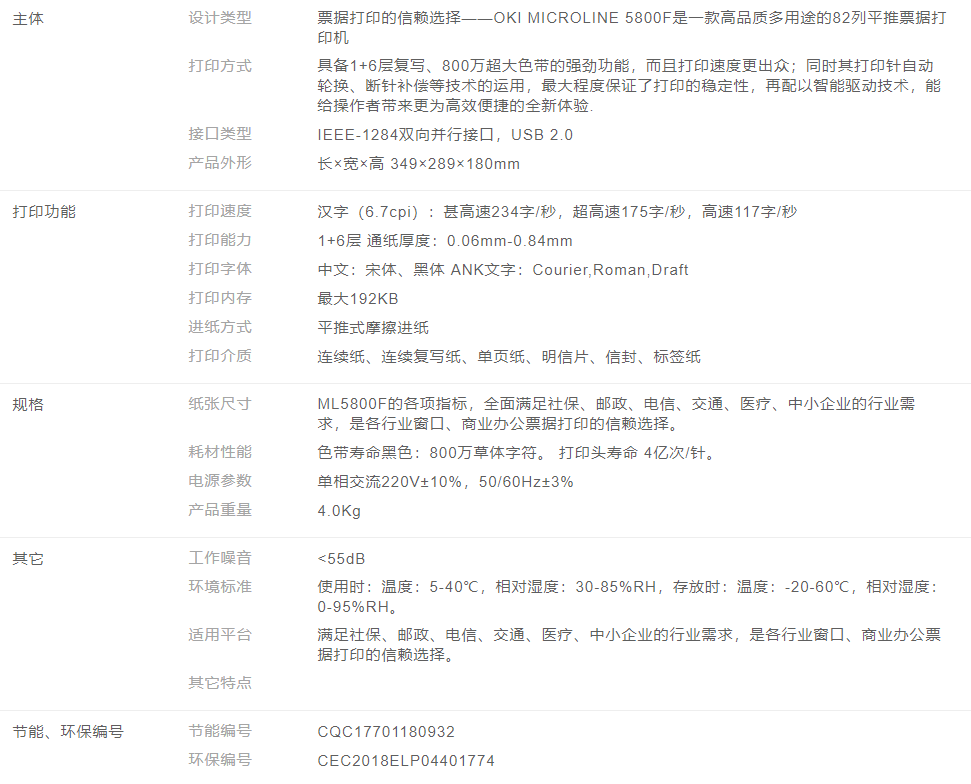The width and height of the screenshot is (971, 784).
Task: Click the 接口类型 row label
Action: click(220, 134)
